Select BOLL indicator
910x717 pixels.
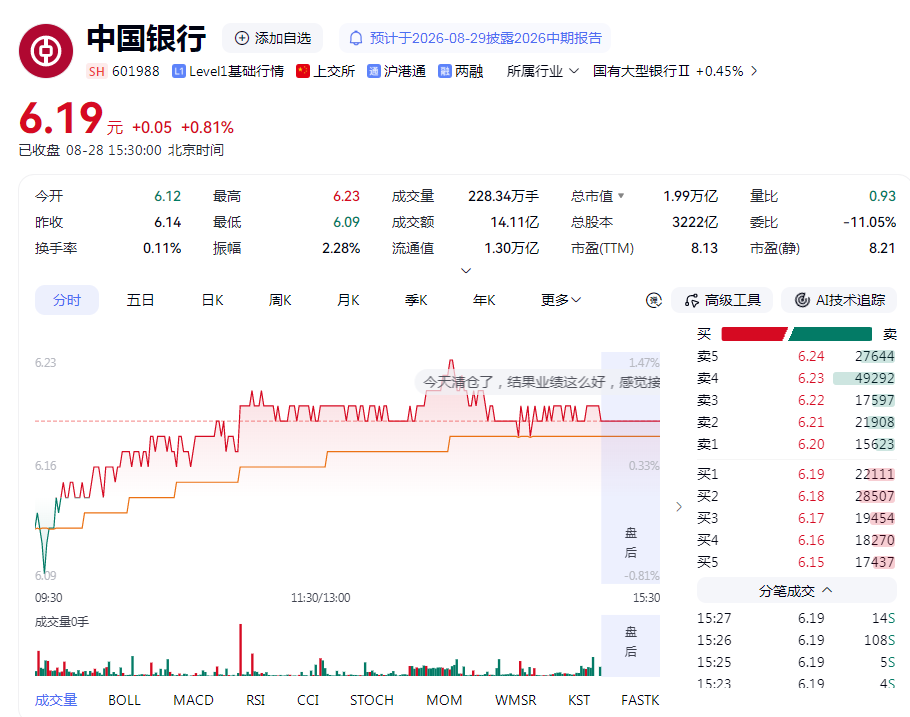124,700
